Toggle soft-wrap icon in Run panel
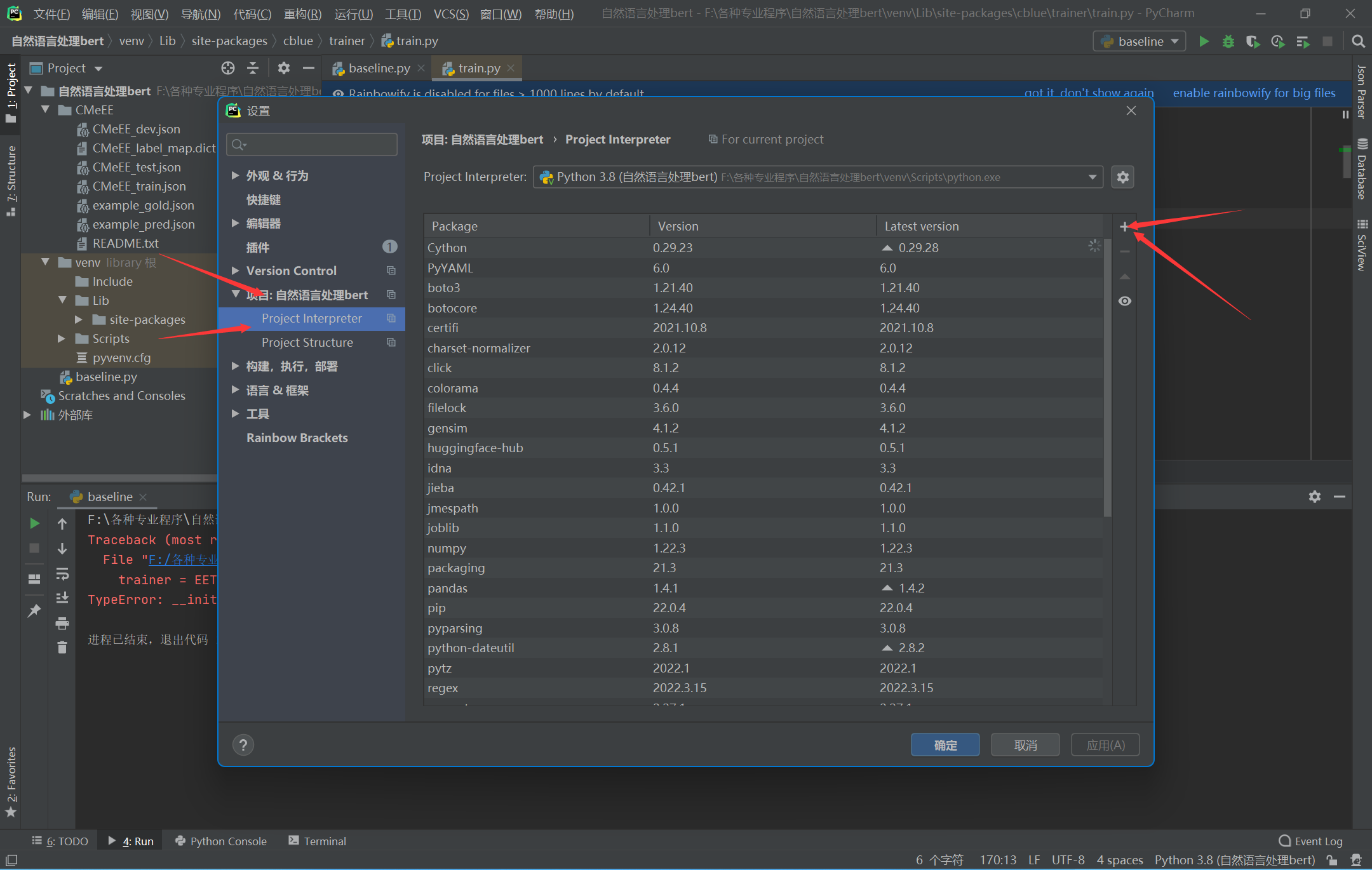This screenshot has height=870, width=1372. click(62, 574)
